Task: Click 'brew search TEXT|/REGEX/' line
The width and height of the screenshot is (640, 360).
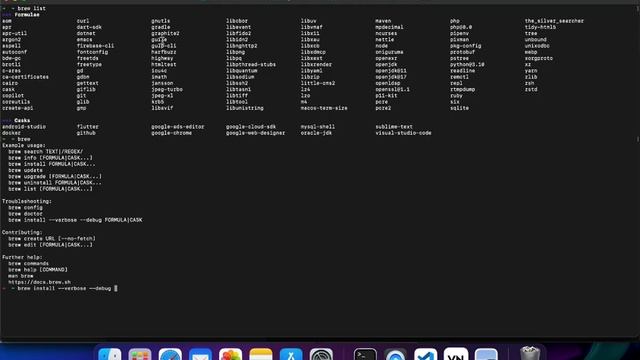Action: [x=46, y=151]
